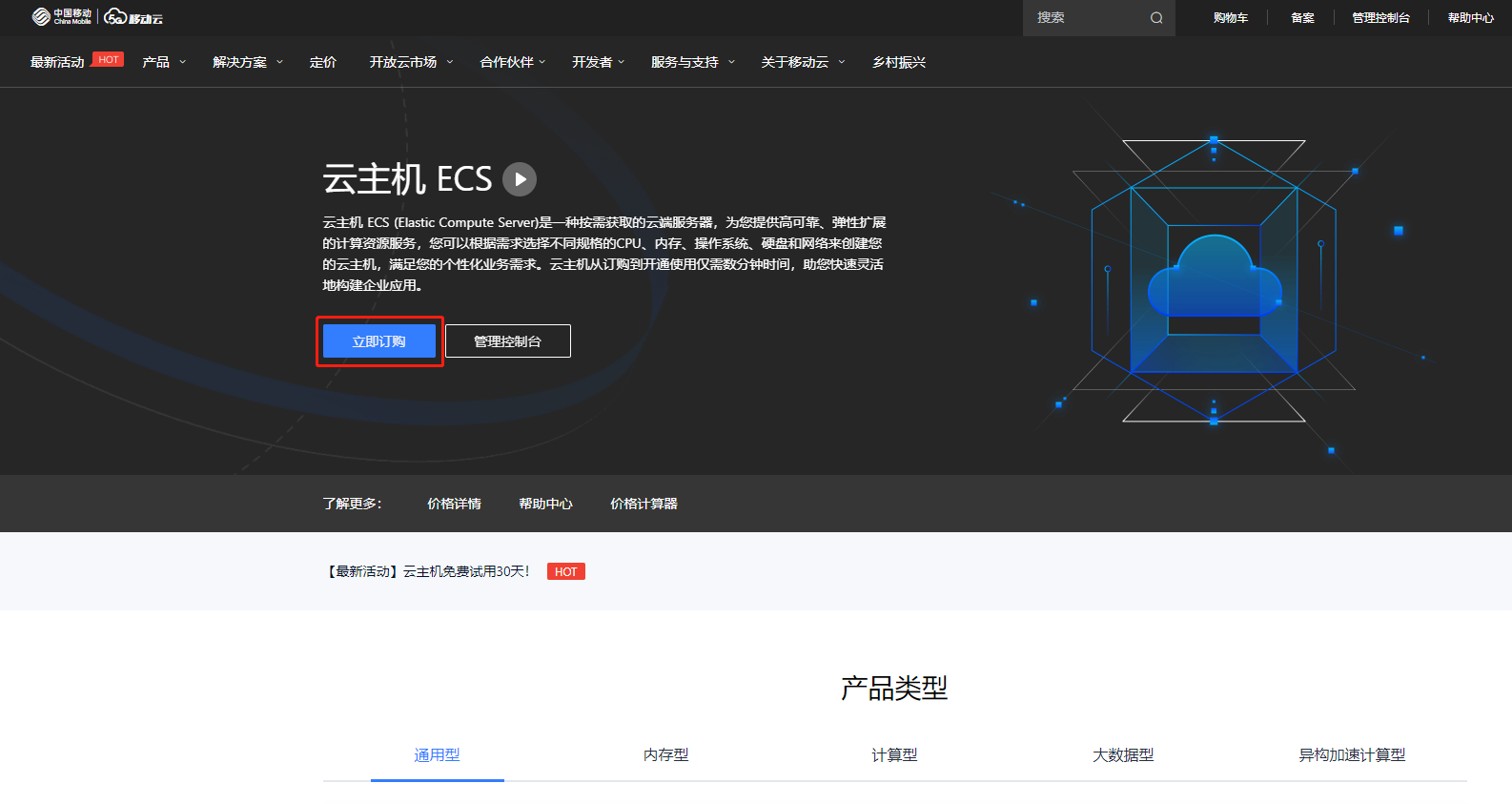Click the blue 立即订购 button
Image resolution: width=1512 pixels, height=804 pixels.
coord(379,341)
